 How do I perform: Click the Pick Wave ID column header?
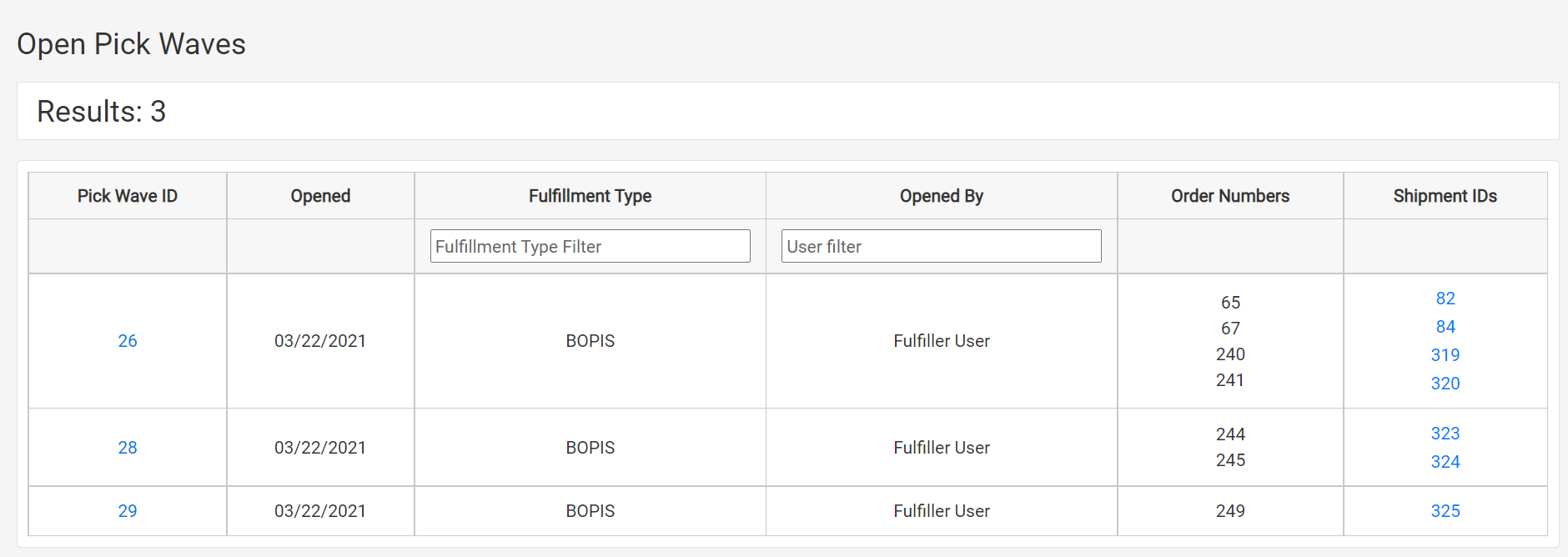tap(128, 196)
